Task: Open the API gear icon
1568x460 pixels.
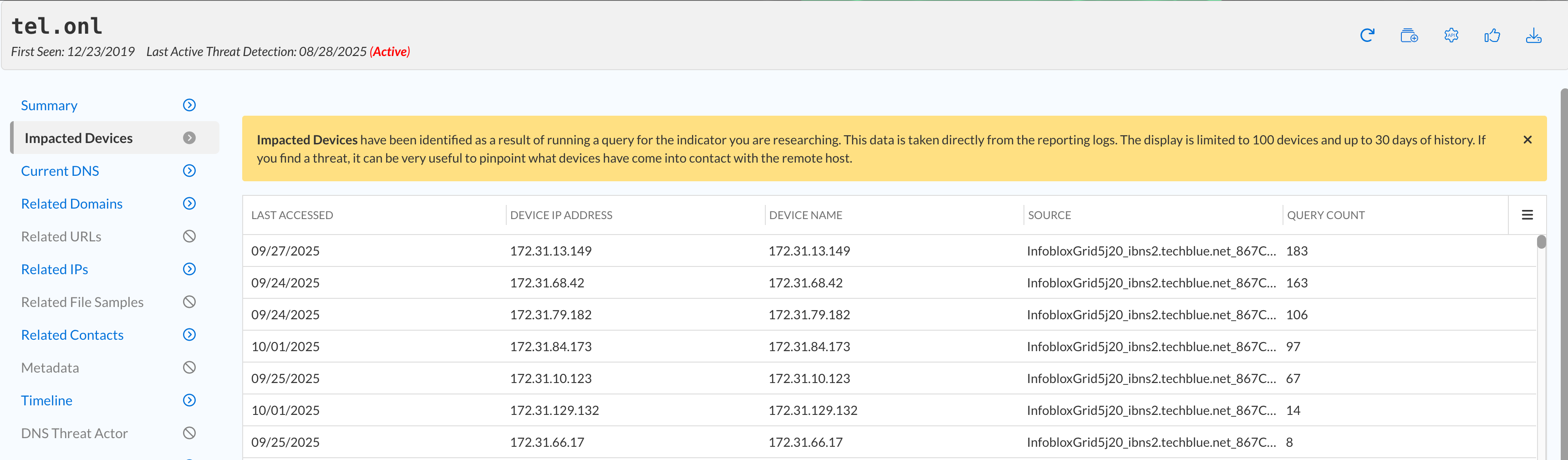Action: [1451, 36]
